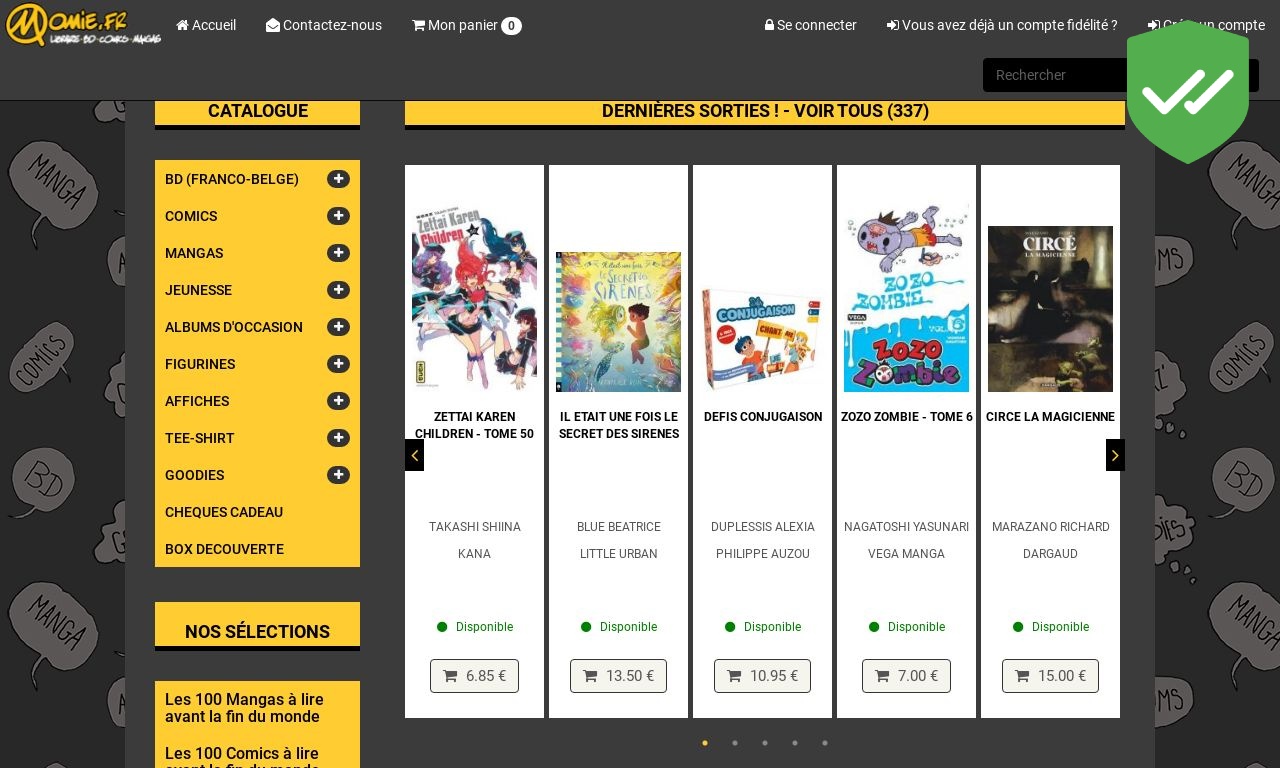Open Zettai Karen Children cover image
The height and width of the screenshot is (768, 1280).
tap(474, 299)
